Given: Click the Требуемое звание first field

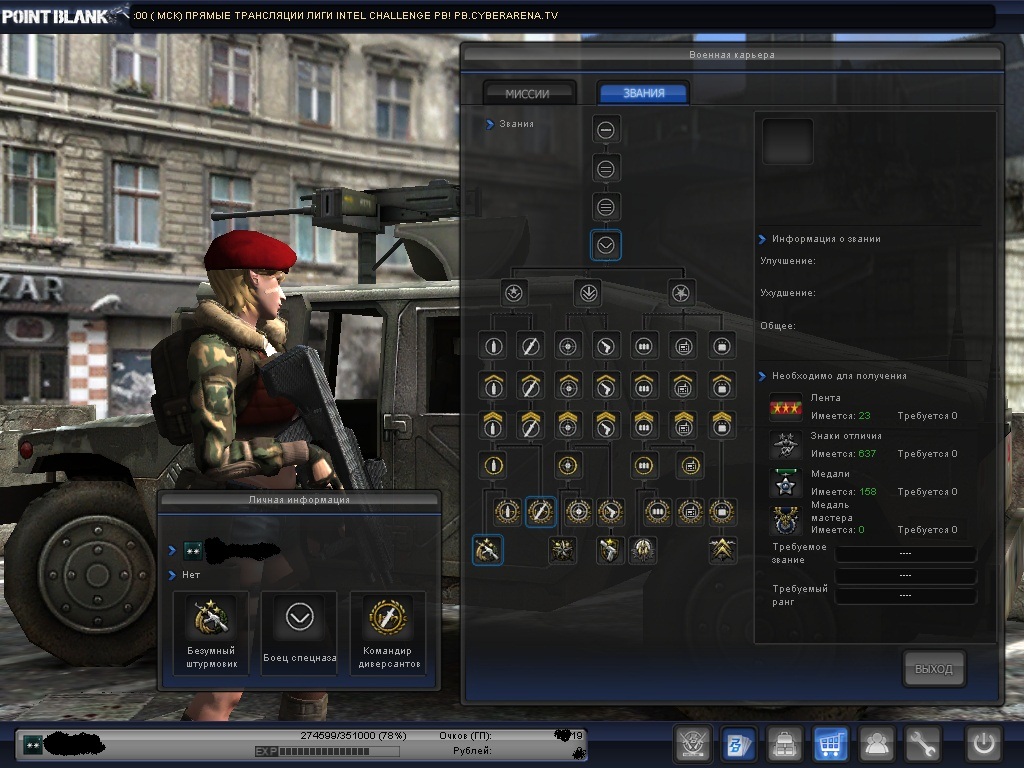Looking at the screenshot, I should pyautogui.click(x=905, y=554).
